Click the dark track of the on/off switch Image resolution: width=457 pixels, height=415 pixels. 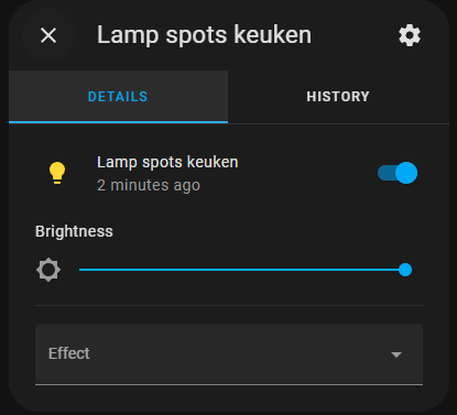[x=386, y=173]
